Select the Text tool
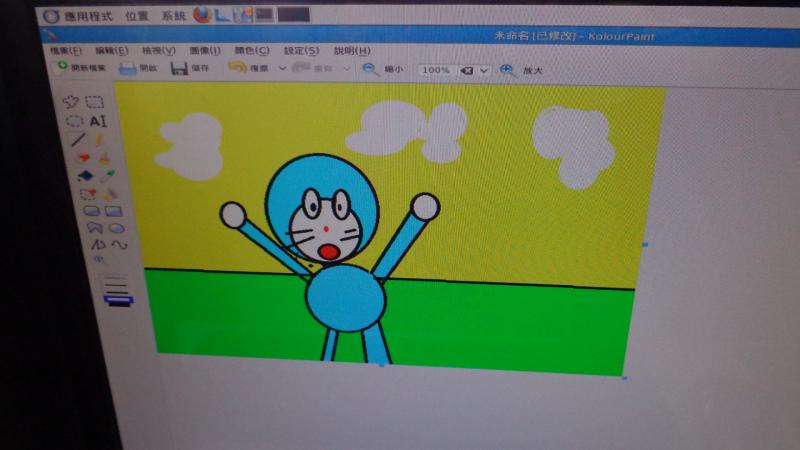The width and height of the screenshot is (800, 450). 97,121
